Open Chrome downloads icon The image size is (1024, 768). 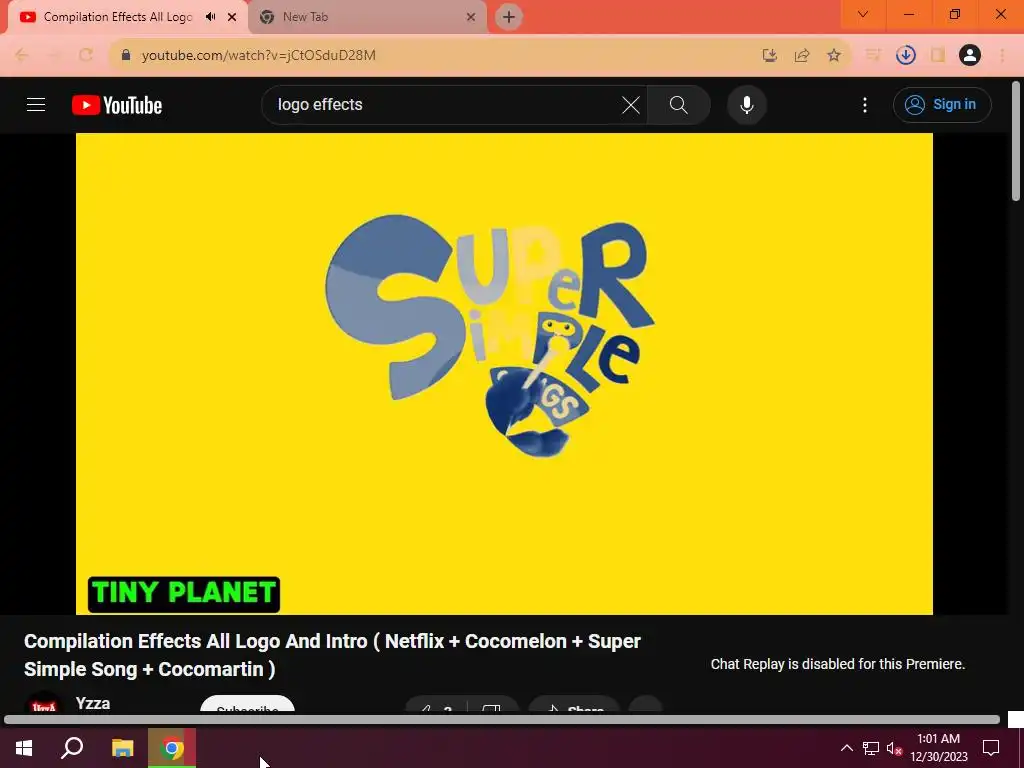tap(906, 56)
